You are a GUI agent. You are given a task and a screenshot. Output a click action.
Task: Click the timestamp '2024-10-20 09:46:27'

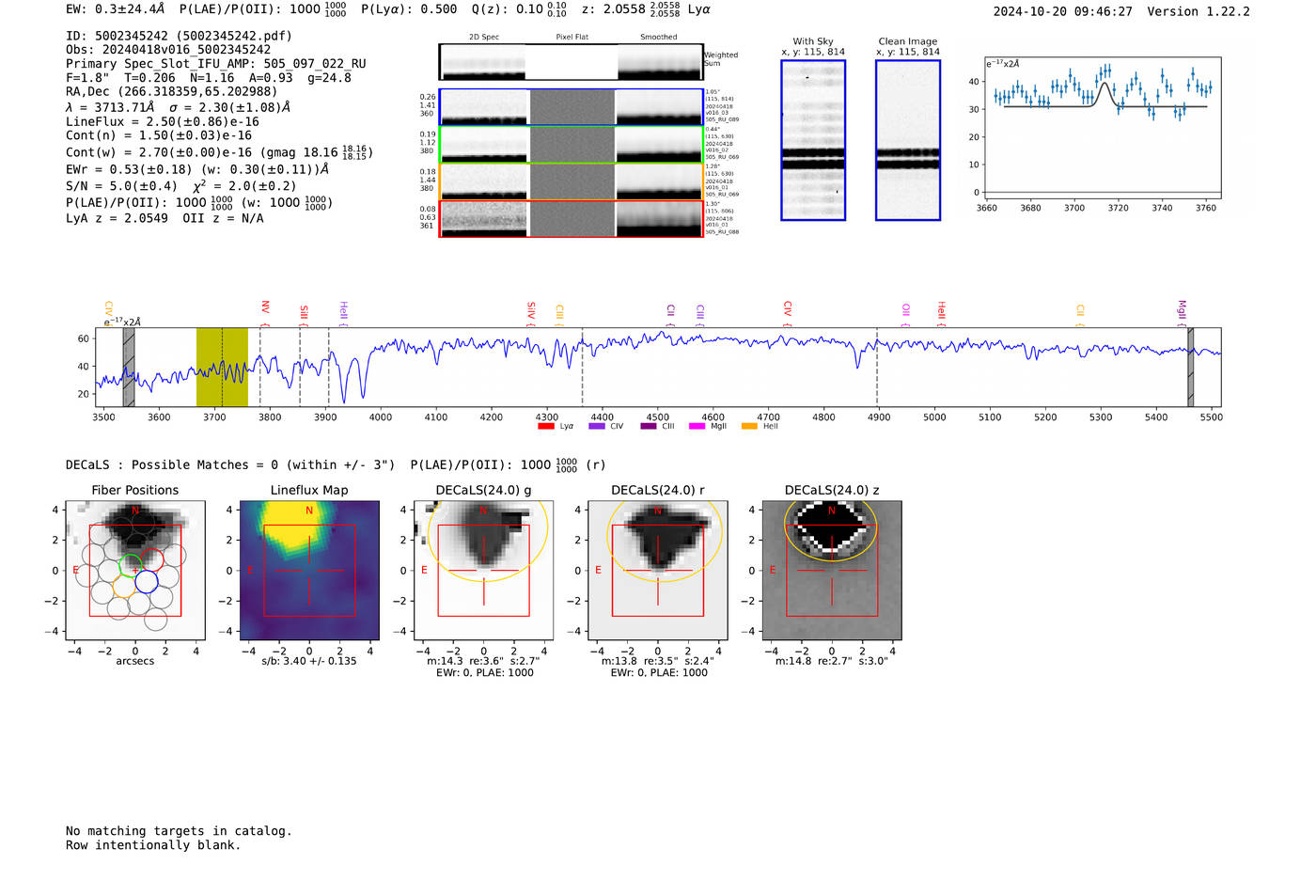tap(1063, 12)
